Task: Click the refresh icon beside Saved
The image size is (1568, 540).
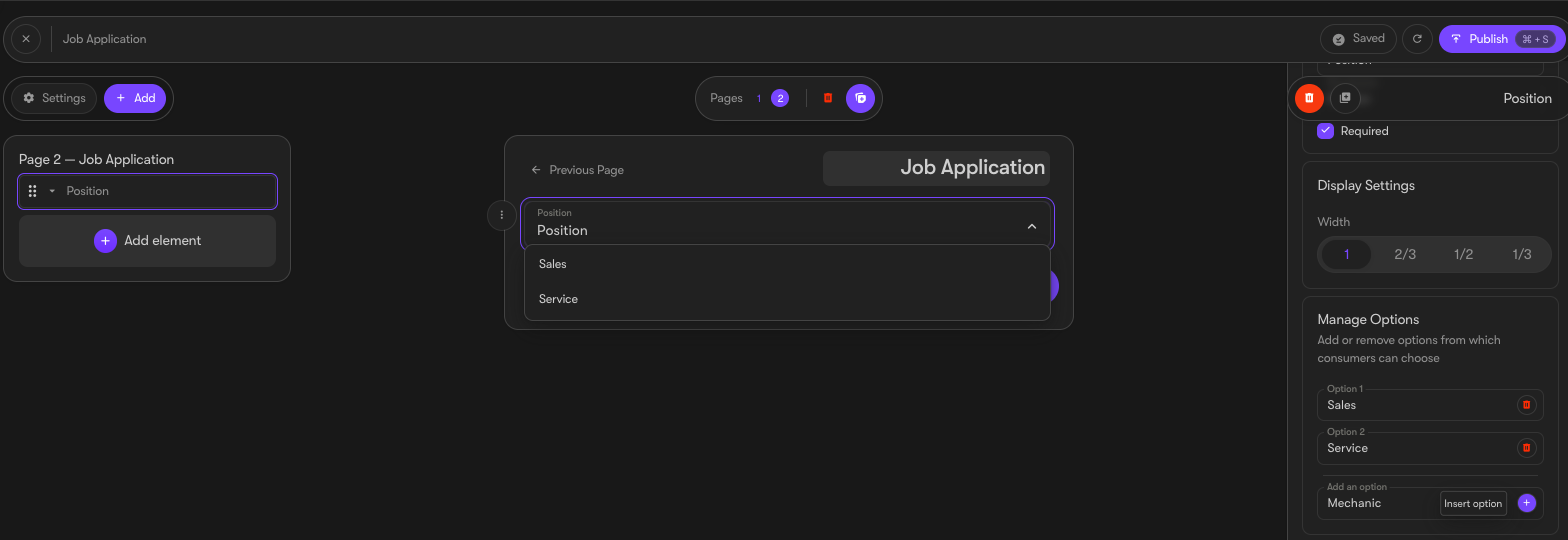Action: coord(1417,39)
